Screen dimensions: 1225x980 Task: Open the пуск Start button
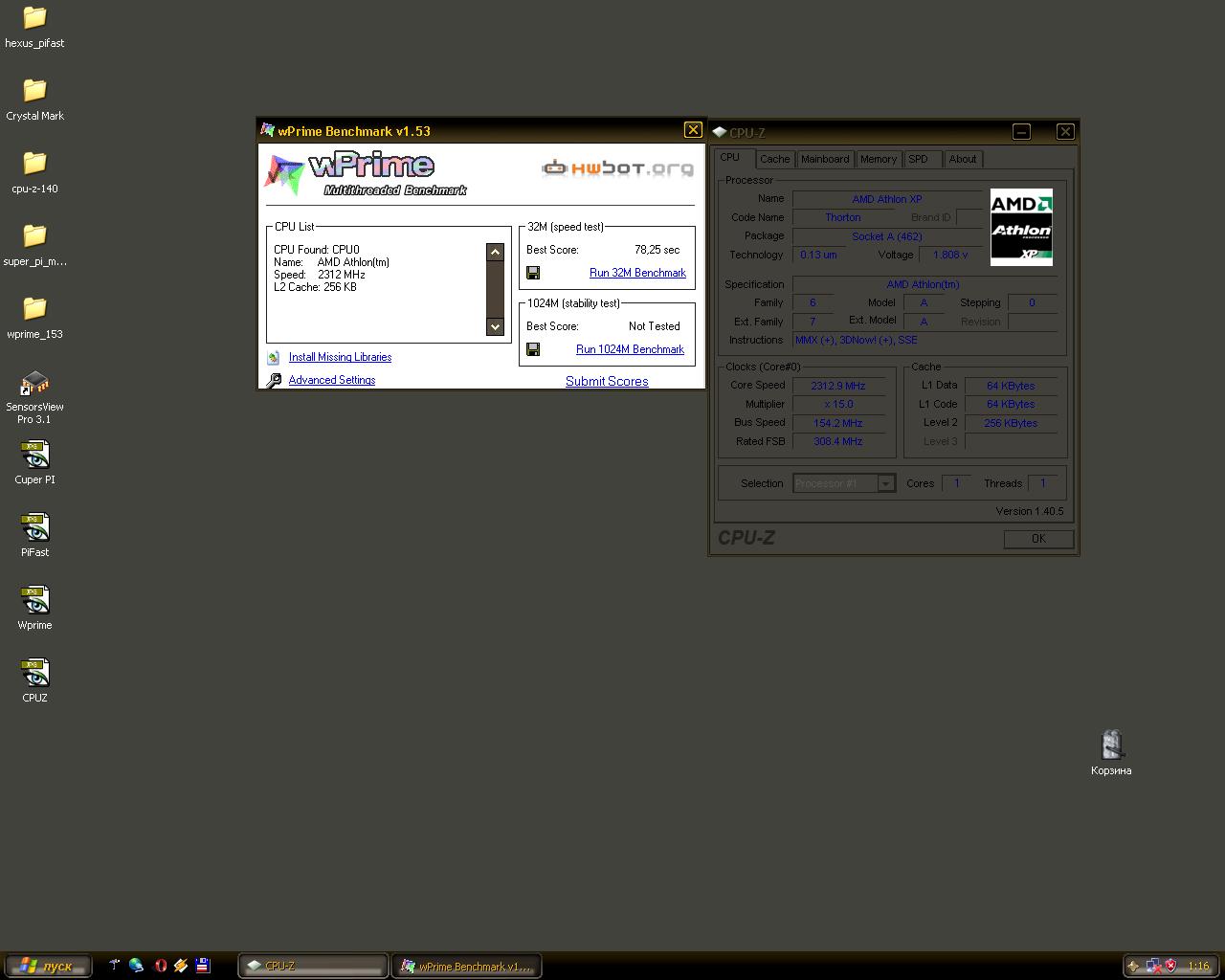pos(48,966)
